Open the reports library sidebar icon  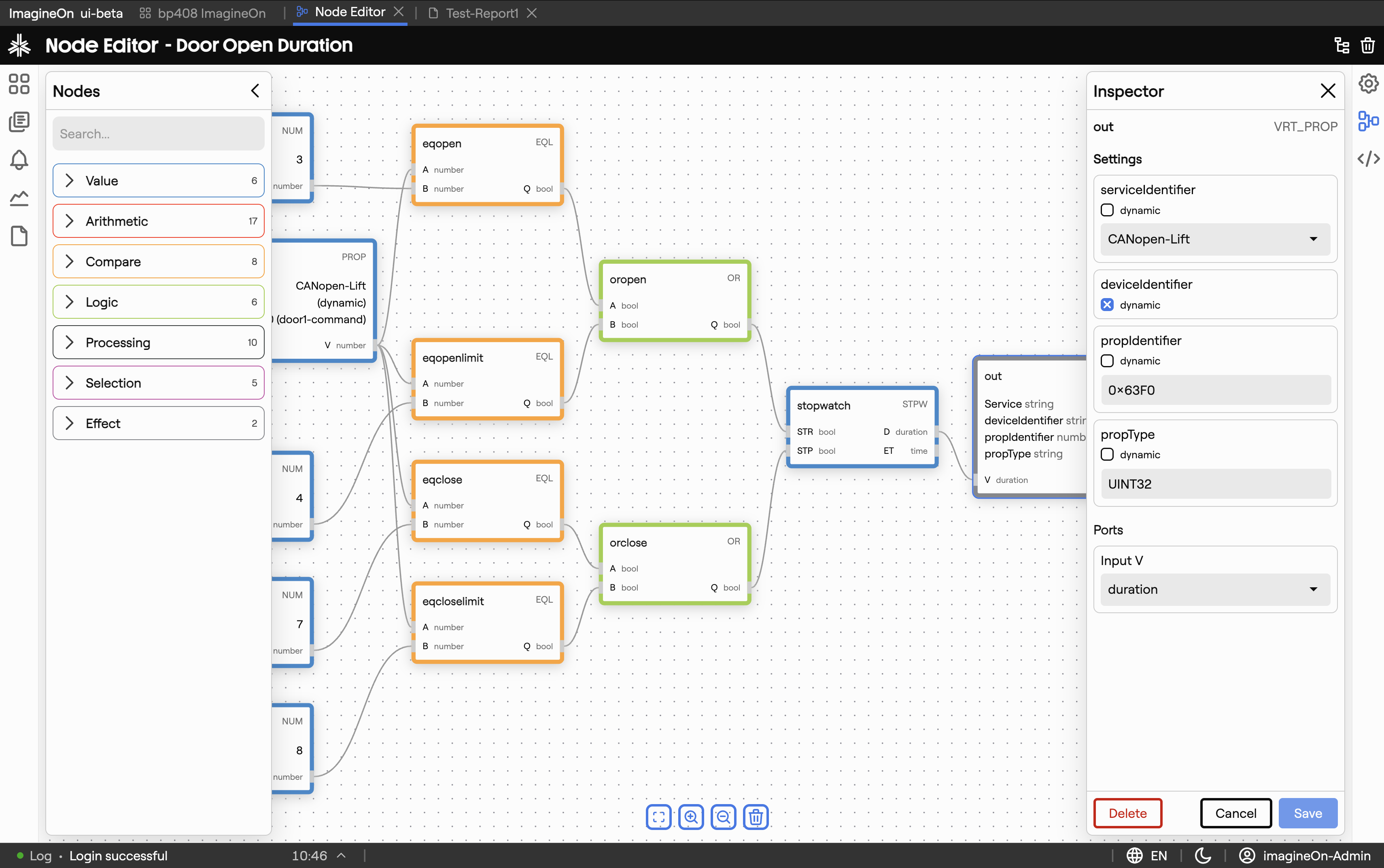19,122
